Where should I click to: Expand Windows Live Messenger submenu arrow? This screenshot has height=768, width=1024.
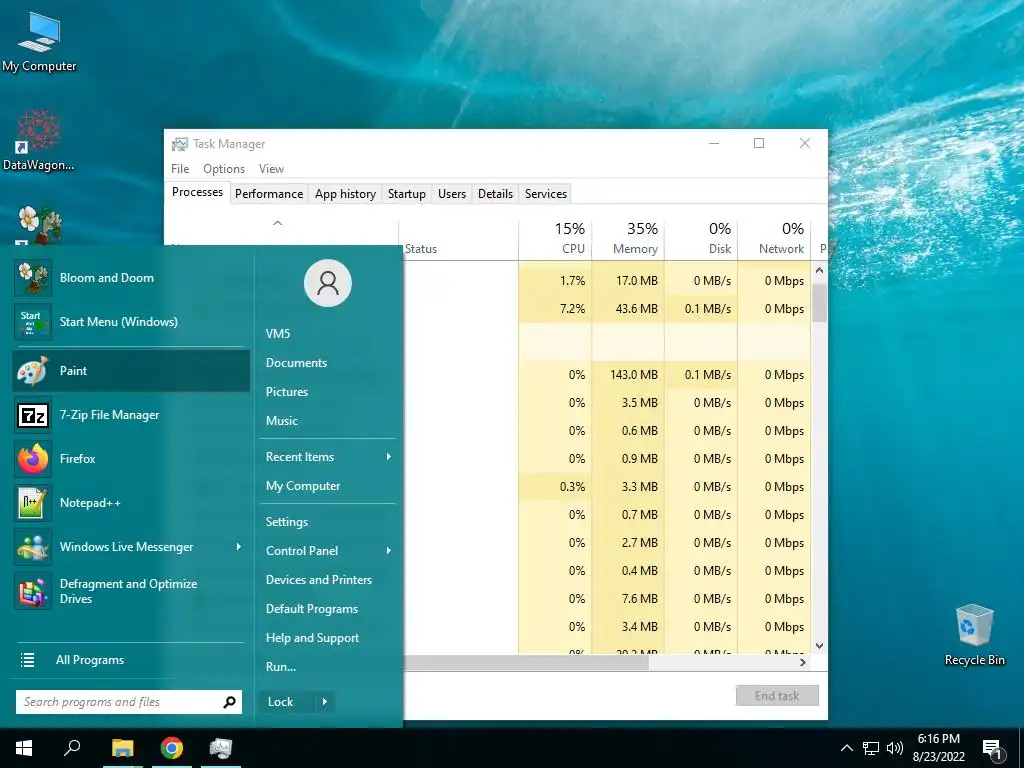[238, 547]
